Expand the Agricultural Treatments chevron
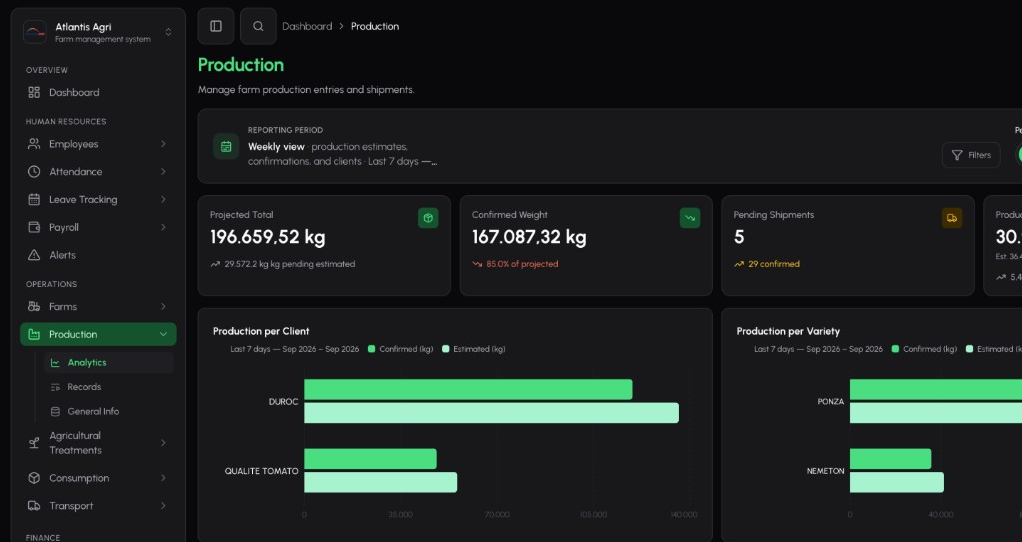 163,443
